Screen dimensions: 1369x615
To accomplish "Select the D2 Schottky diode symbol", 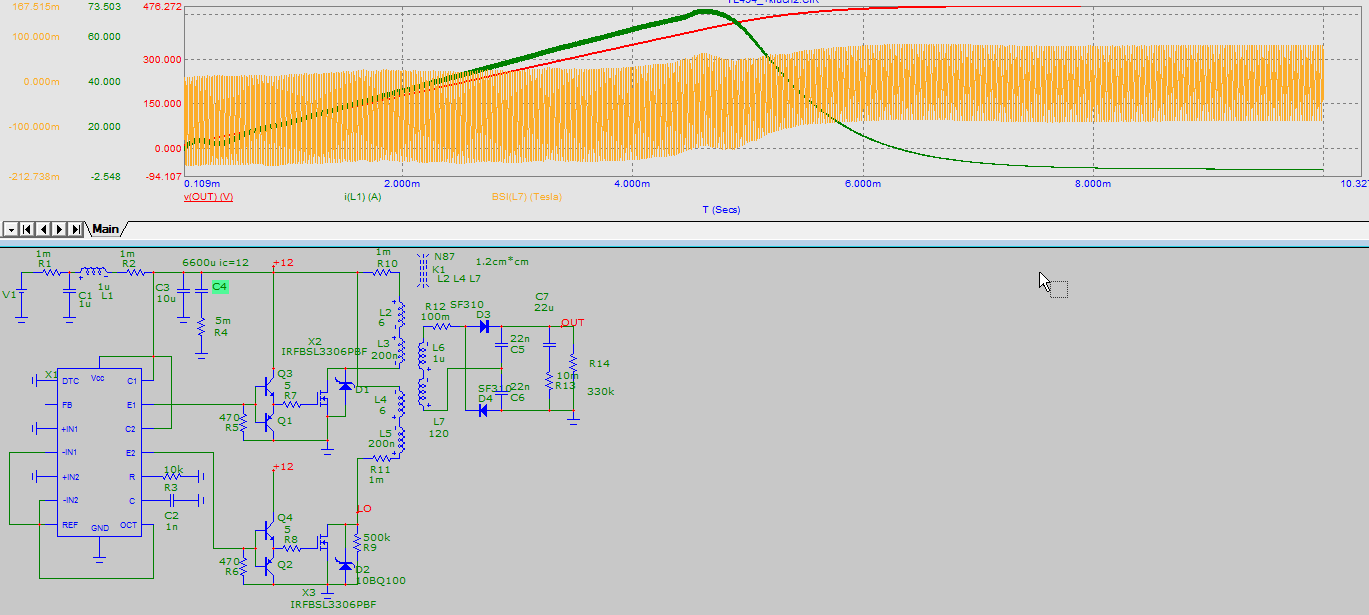I will [346, 566].
